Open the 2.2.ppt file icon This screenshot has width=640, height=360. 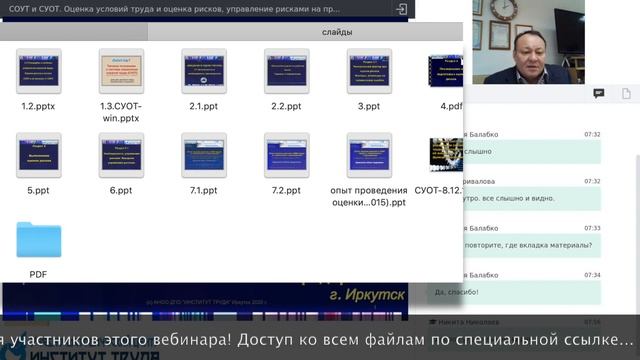click(287, 71)
